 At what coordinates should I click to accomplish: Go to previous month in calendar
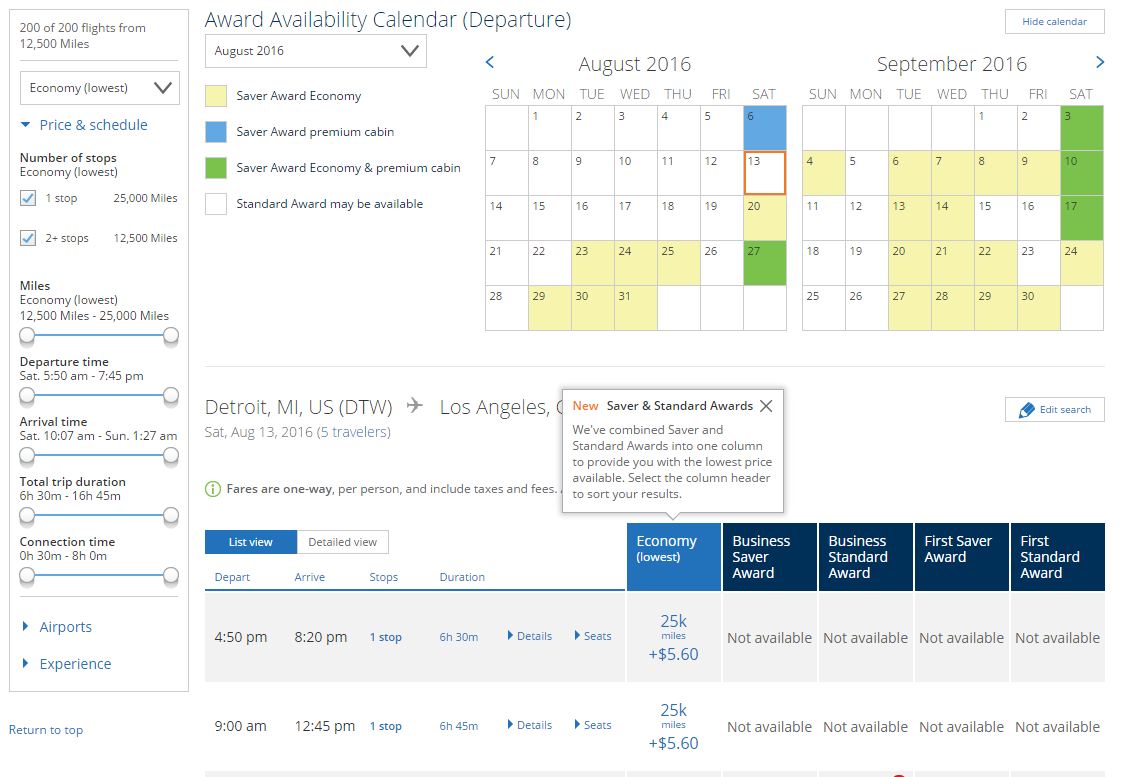point(490,63)
